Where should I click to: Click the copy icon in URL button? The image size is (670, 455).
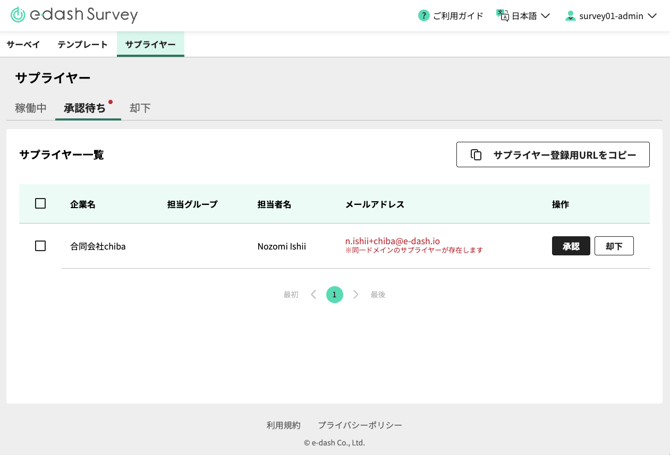tap(476, 155)
